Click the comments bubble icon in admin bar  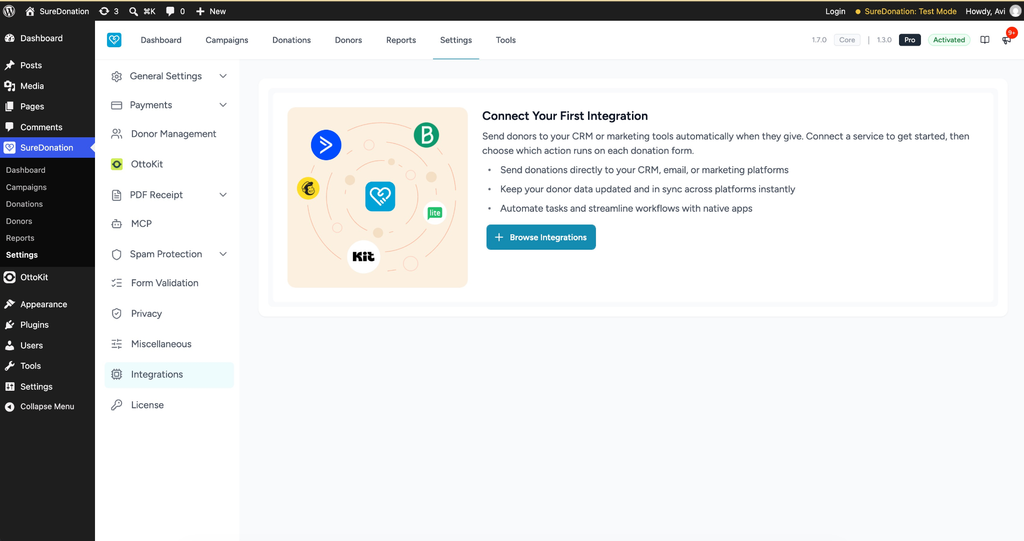170,11
